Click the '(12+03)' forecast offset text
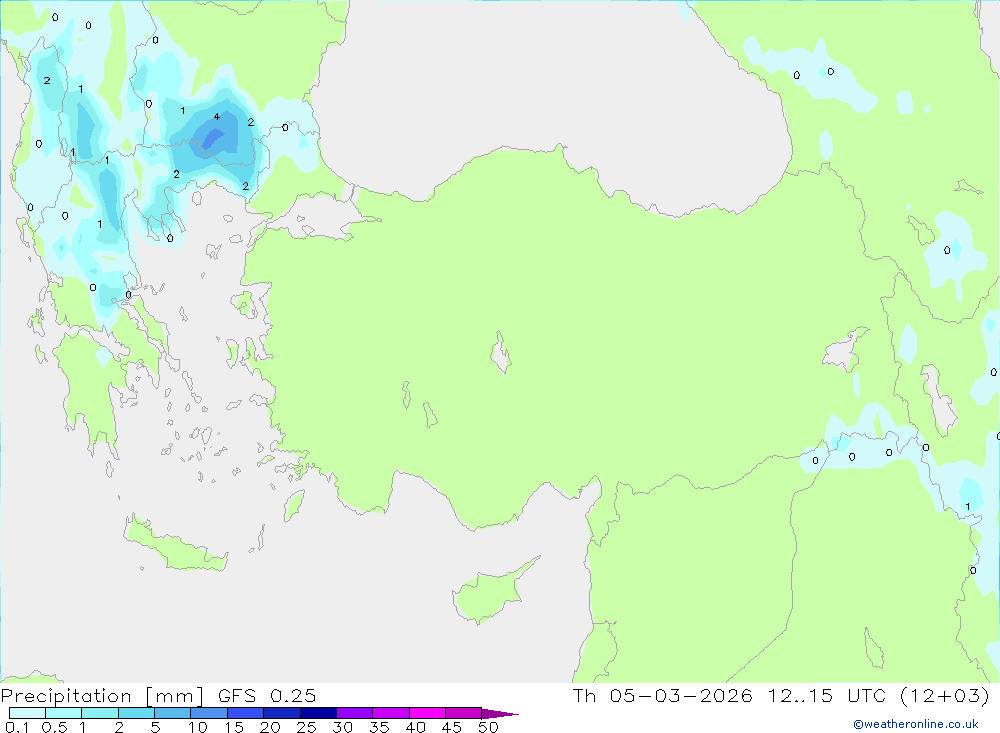Image resolution: width=1000 pixels, height=733 pixels. click(945, 695)
